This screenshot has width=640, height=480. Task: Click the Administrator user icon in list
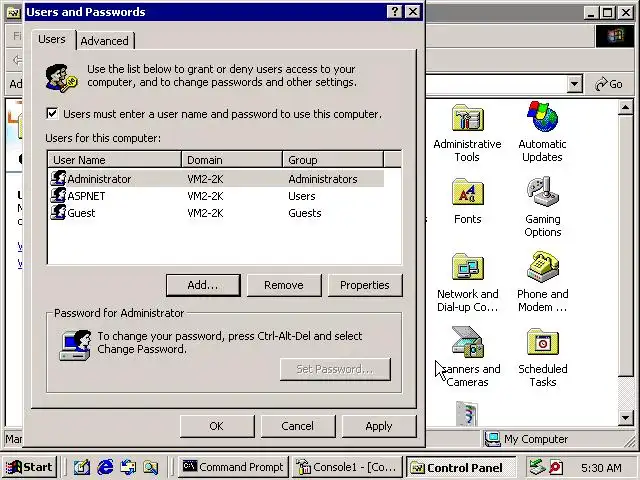click(58, 178)
